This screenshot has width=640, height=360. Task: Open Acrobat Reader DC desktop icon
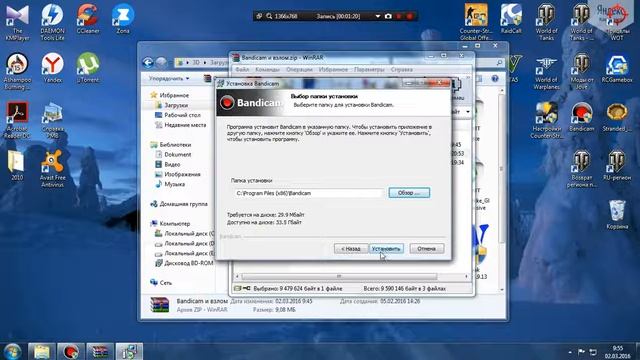coord(17,120)
